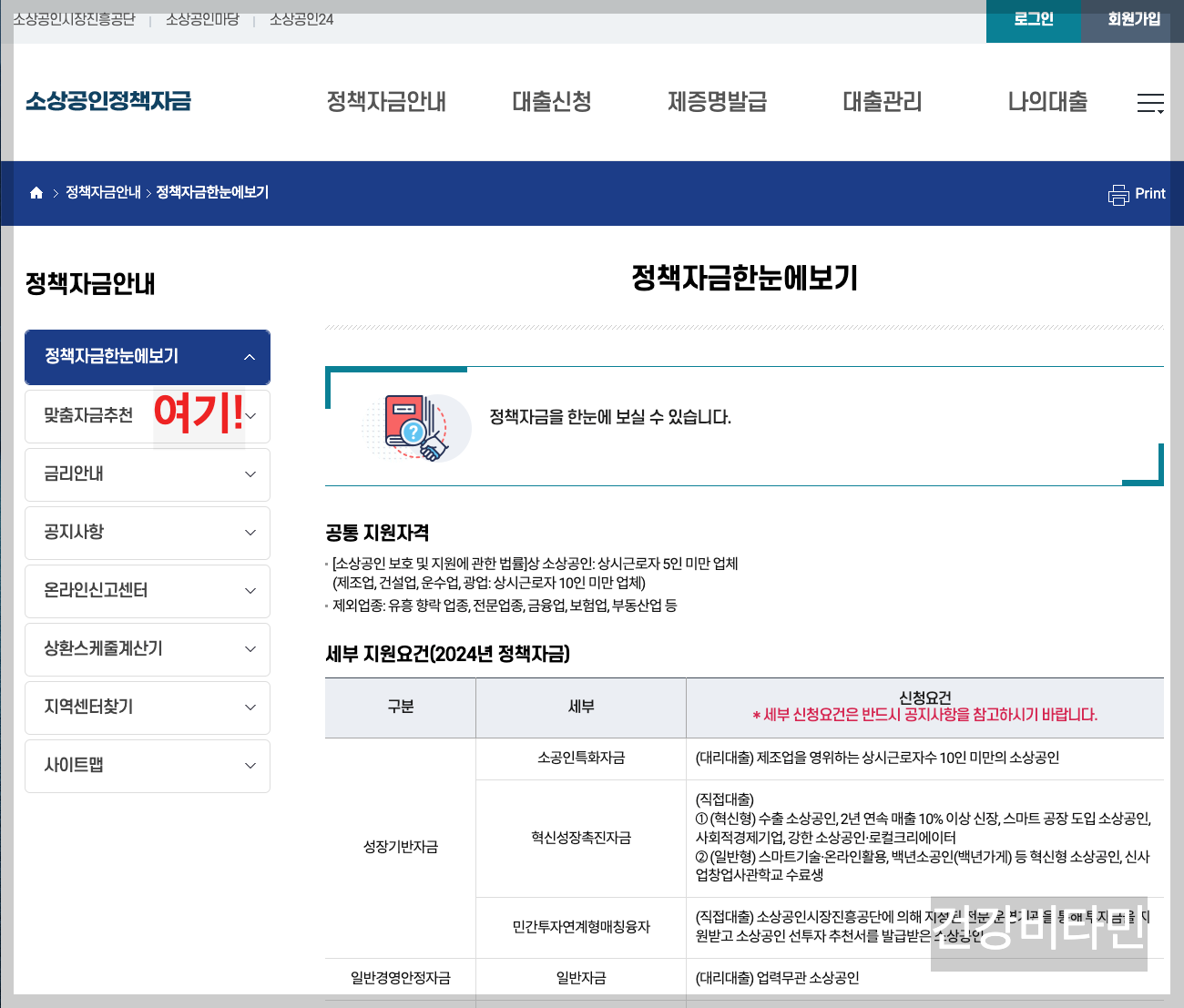Expand the 사이트맵 sidebar section
Viewport: 1184px width, 1008px height.
point(147,766)
